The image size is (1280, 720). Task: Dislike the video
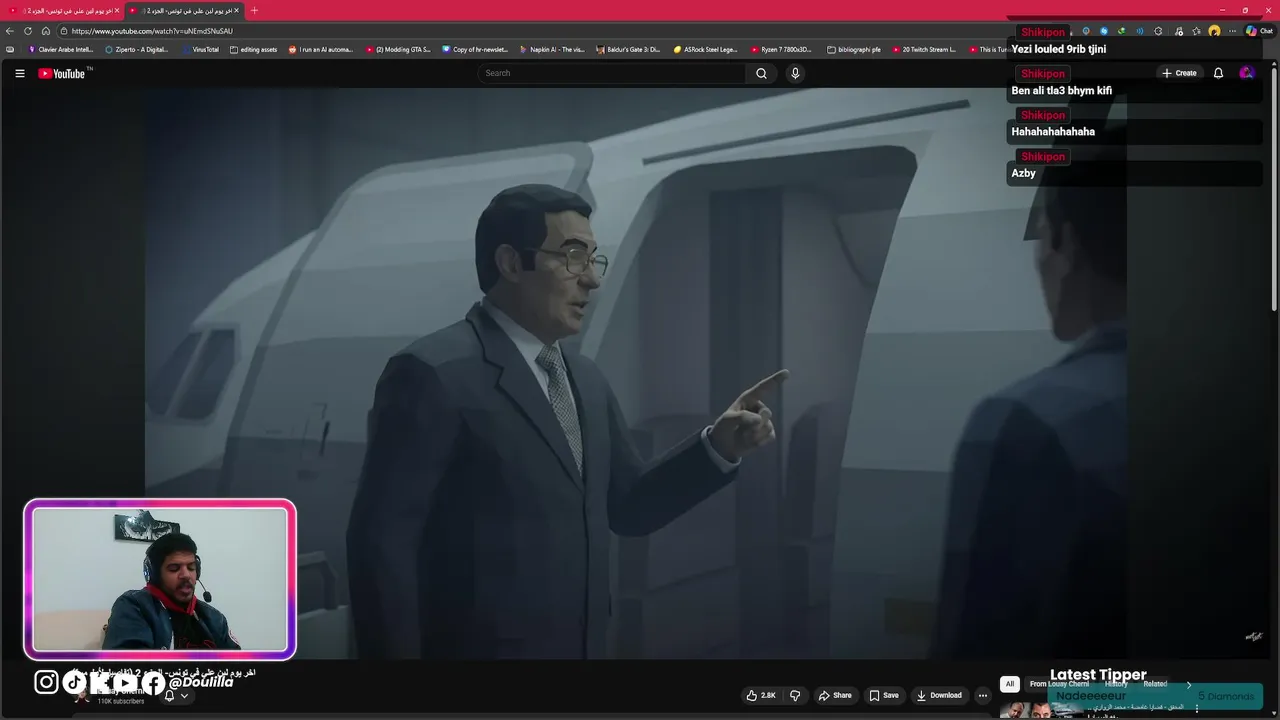795,695
